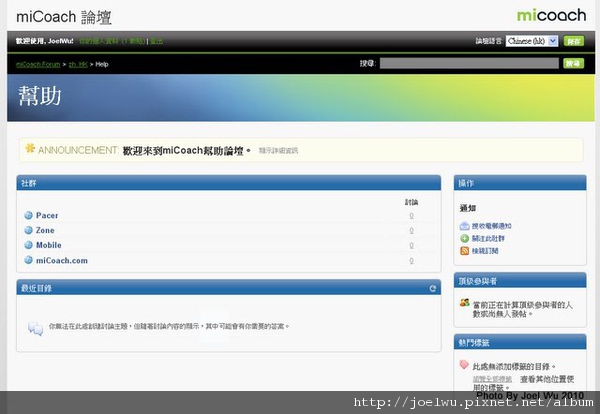The image size is (600, 414).
Task: Click Pacer's discussion count 0
Action: pyautogui.click(x=411, y=216)
